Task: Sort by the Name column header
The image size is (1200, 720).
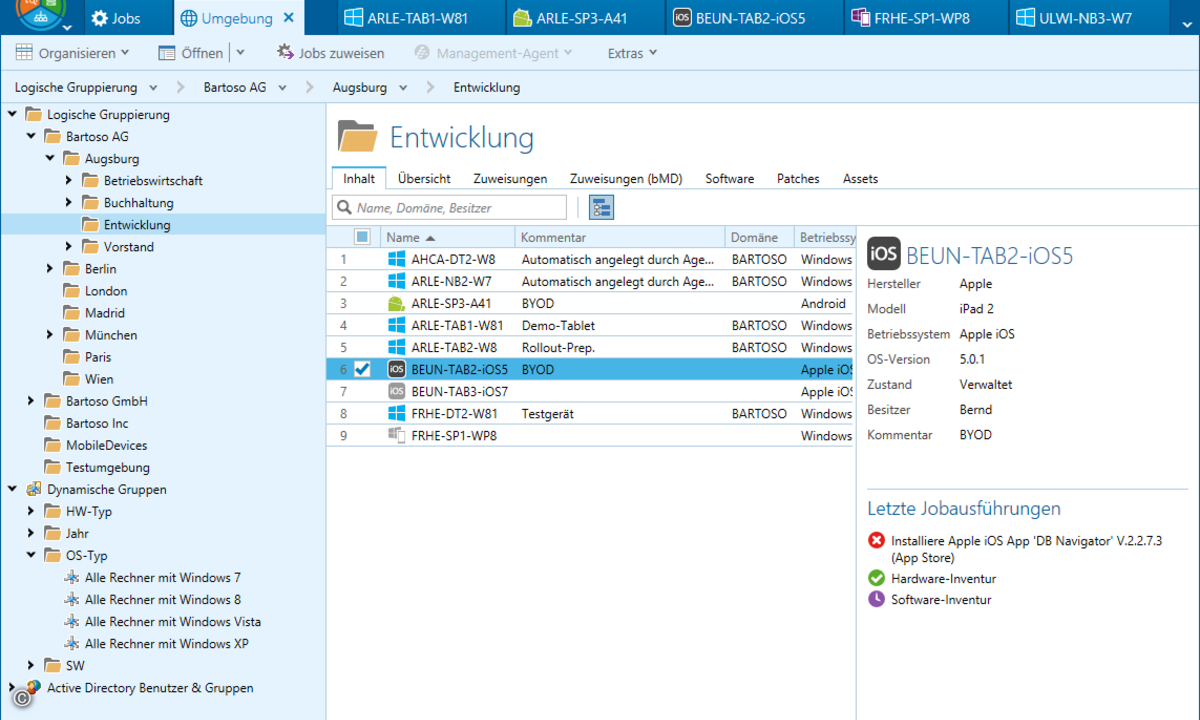Action: (x=447, y=237)
